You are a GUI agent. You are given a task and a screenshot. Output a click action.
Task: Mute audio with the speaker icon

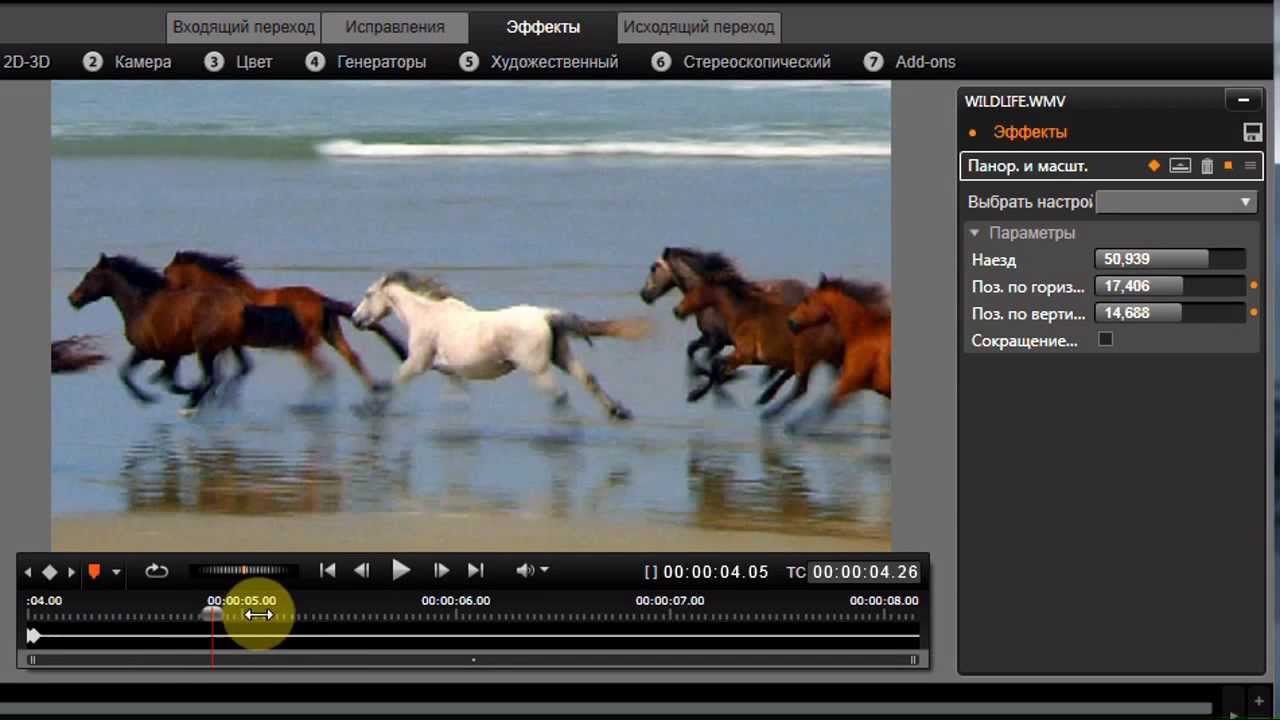(525, 570)
